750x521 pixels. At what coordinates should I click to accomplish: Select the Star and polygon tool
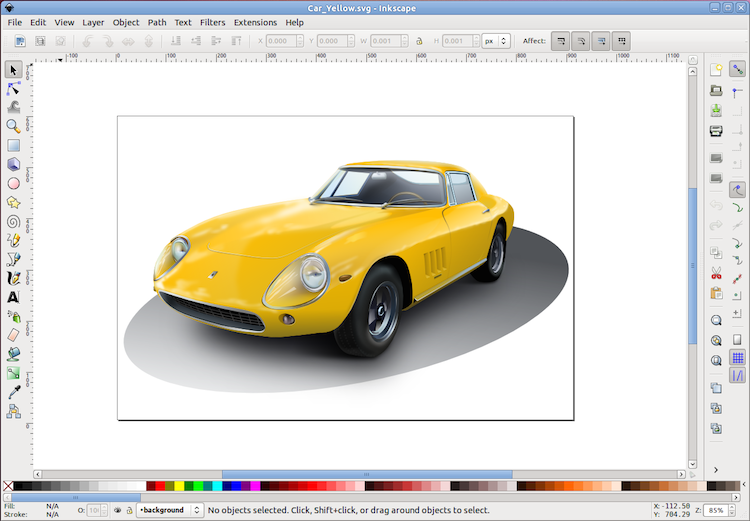pyautogui.click(x=13, y=202)
